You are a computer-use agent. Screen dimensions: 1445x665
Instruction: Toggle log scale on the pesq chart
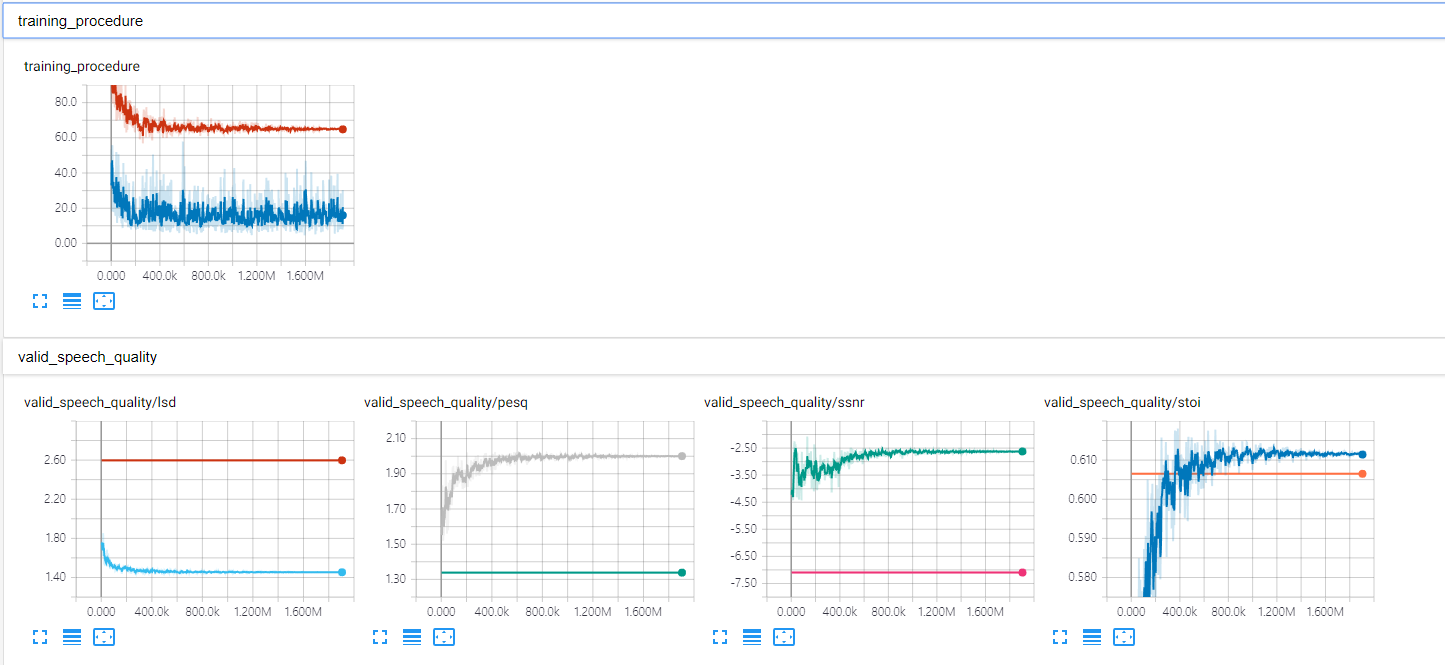coord(411,636)
